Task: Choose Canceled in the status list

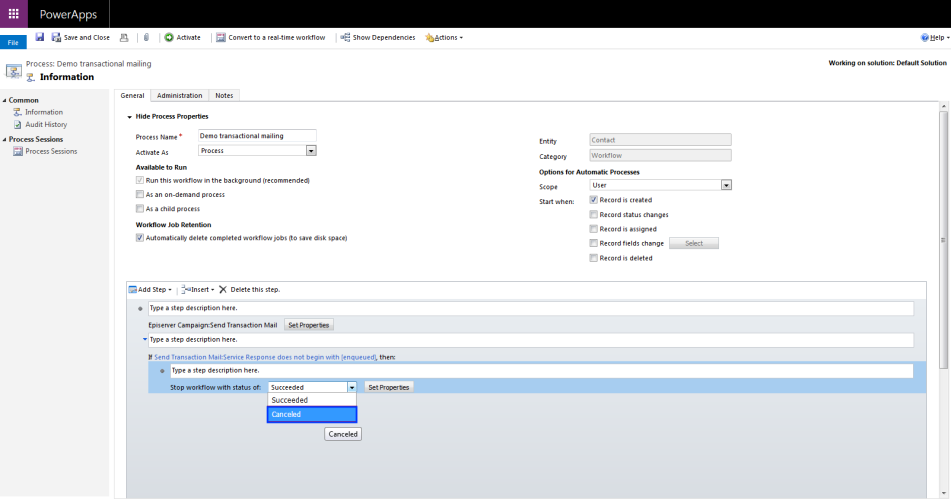Action: 312,414
